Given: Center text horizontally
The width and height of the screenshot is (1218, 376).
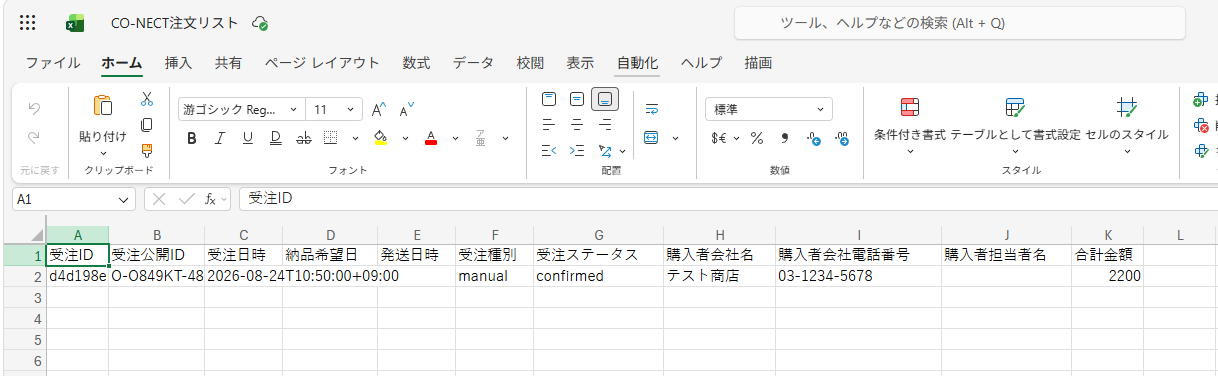Looking at the screenshot, I should point(577,125).
